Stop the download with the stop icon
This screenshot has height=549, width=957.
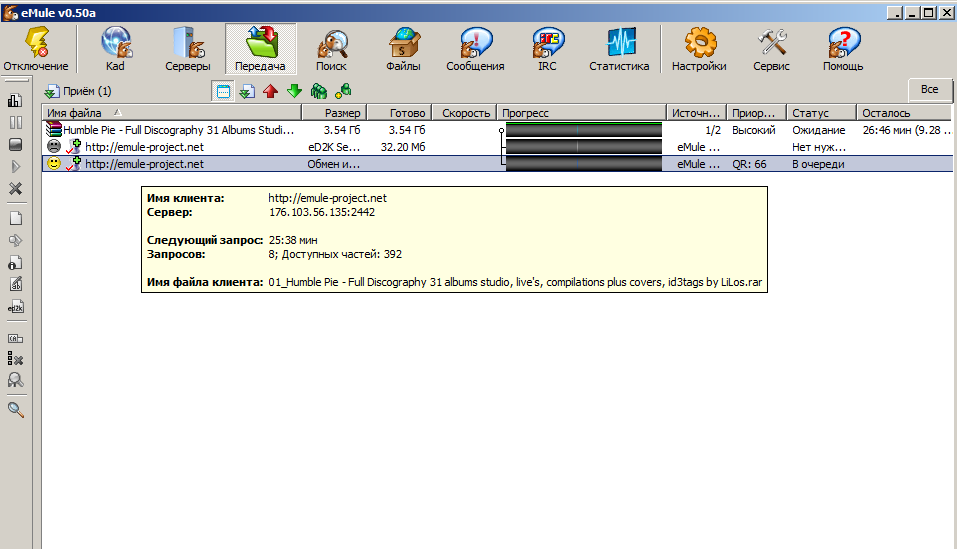[15, 145]
